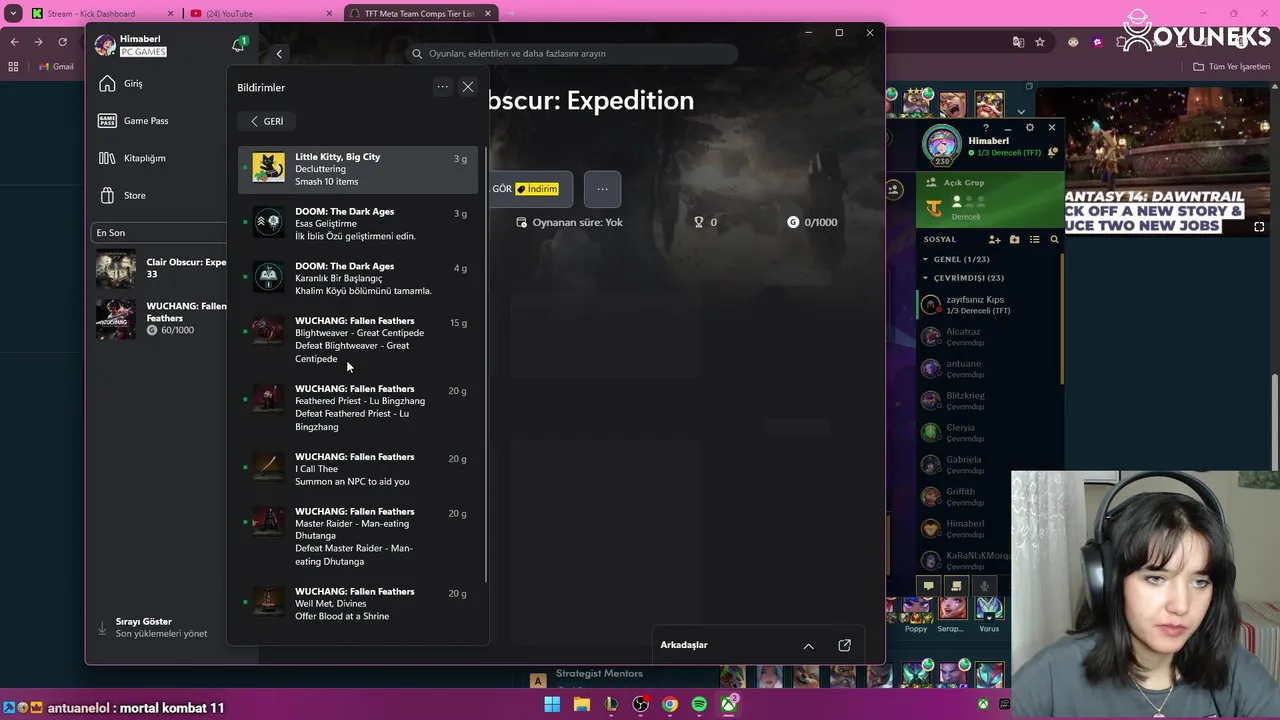
Task: Click the trophy achievements count icon
Action: [x=699, y=222]
